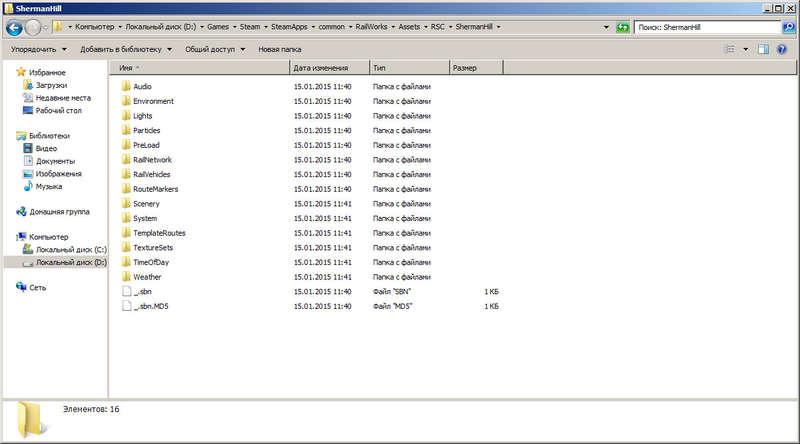Open the Изображения library
This screenshot has height=444, width=800.
click(59, 174)
